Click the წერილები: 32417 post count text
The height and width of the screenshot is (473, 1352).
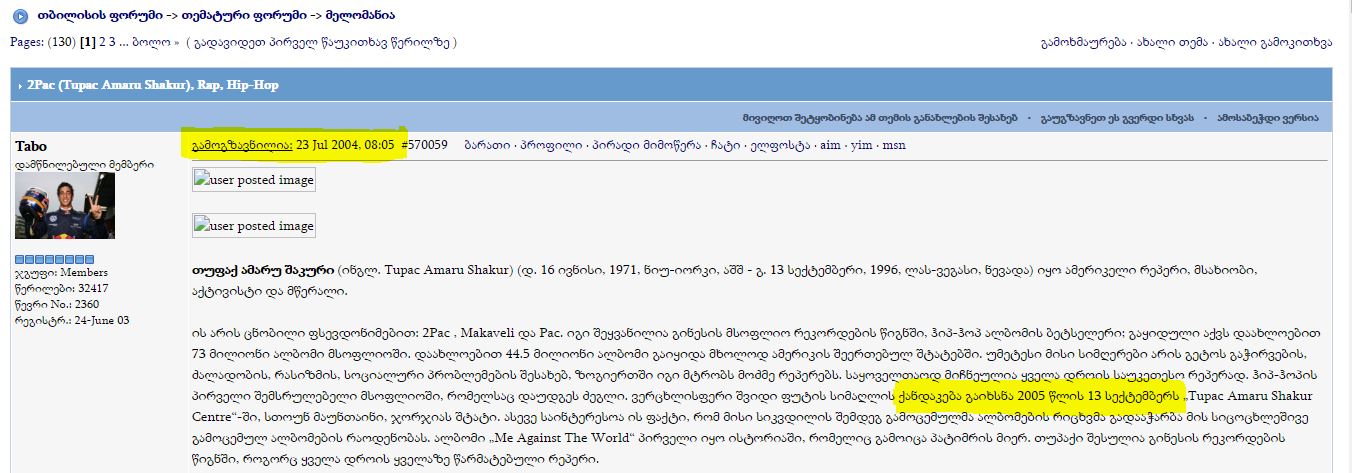click(x=61, y=288)
